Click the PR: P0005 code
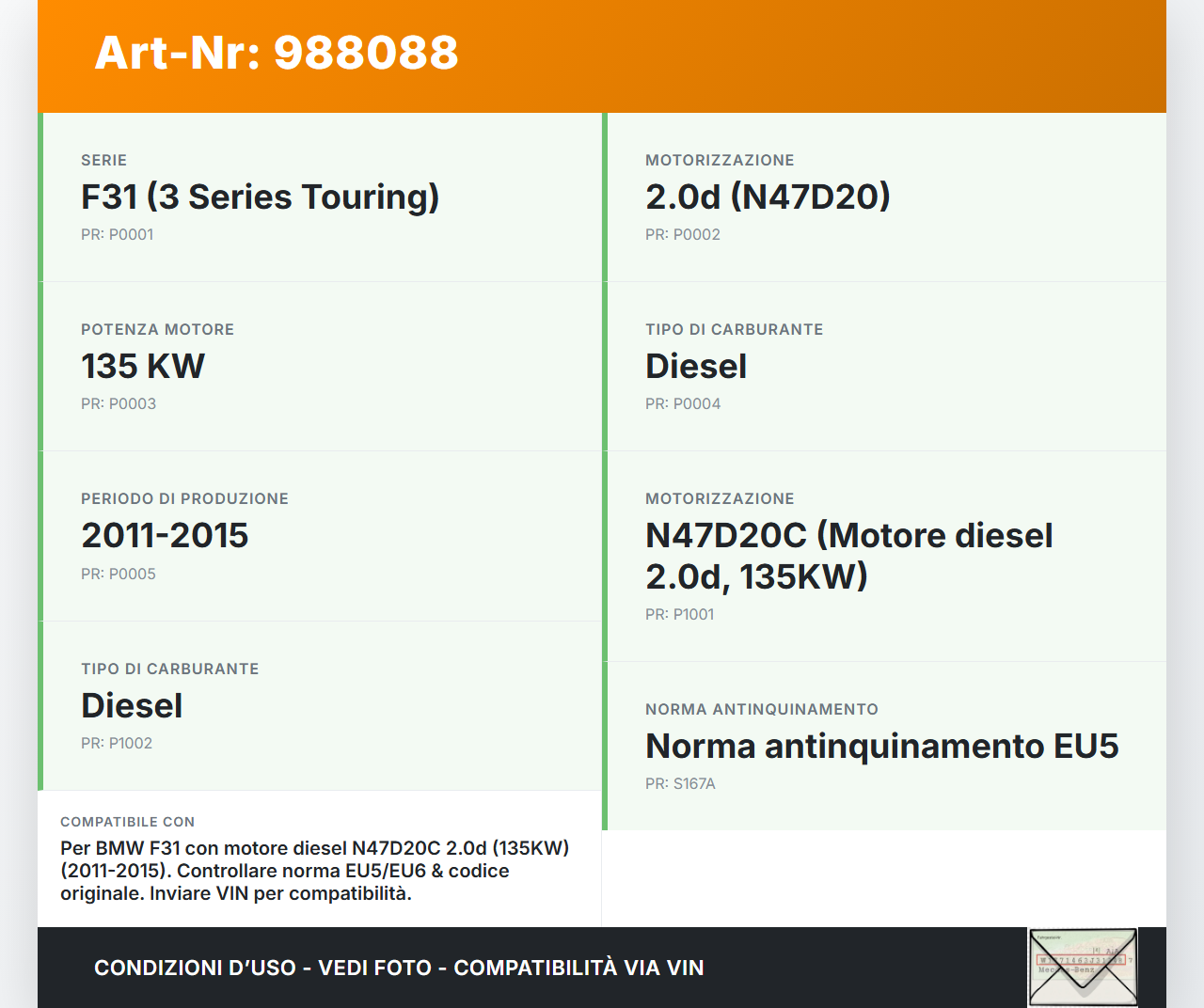Image resolution: width=1204 pixels, height=1008 pixels. [x=119, y=575]
